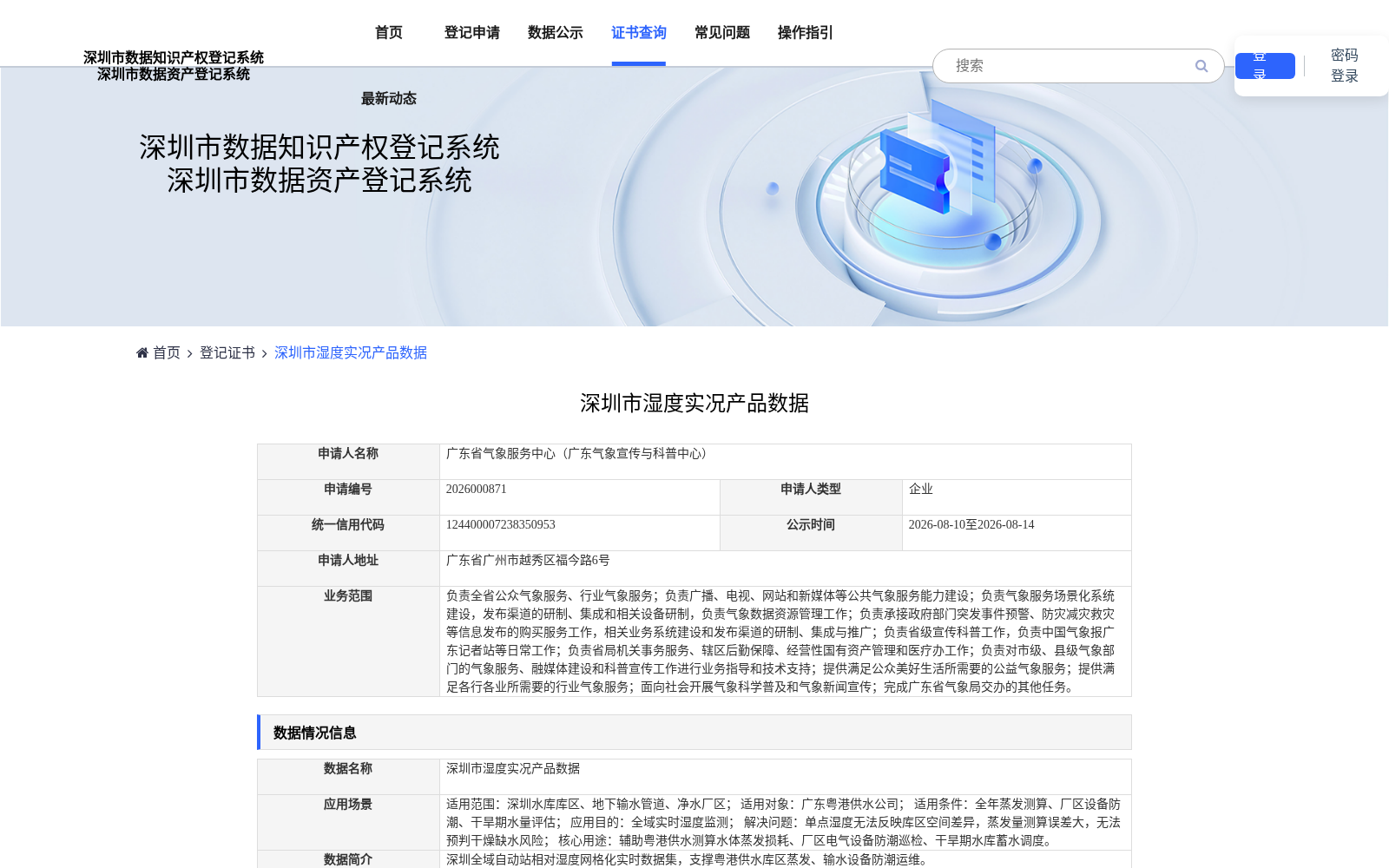
Task: Click the page heading 深圳市湿度实况产品数据
Action: click(x=694, y=404)
